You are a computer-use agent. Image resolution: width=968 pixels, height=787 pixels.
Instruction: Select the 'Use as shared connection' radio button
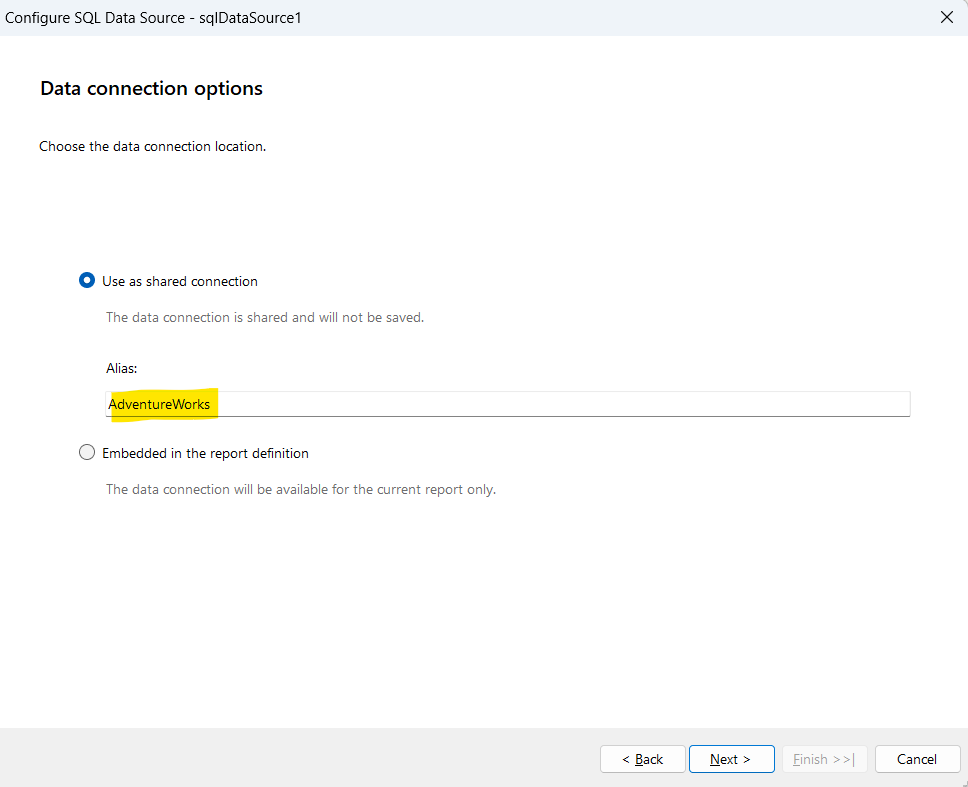87,281
